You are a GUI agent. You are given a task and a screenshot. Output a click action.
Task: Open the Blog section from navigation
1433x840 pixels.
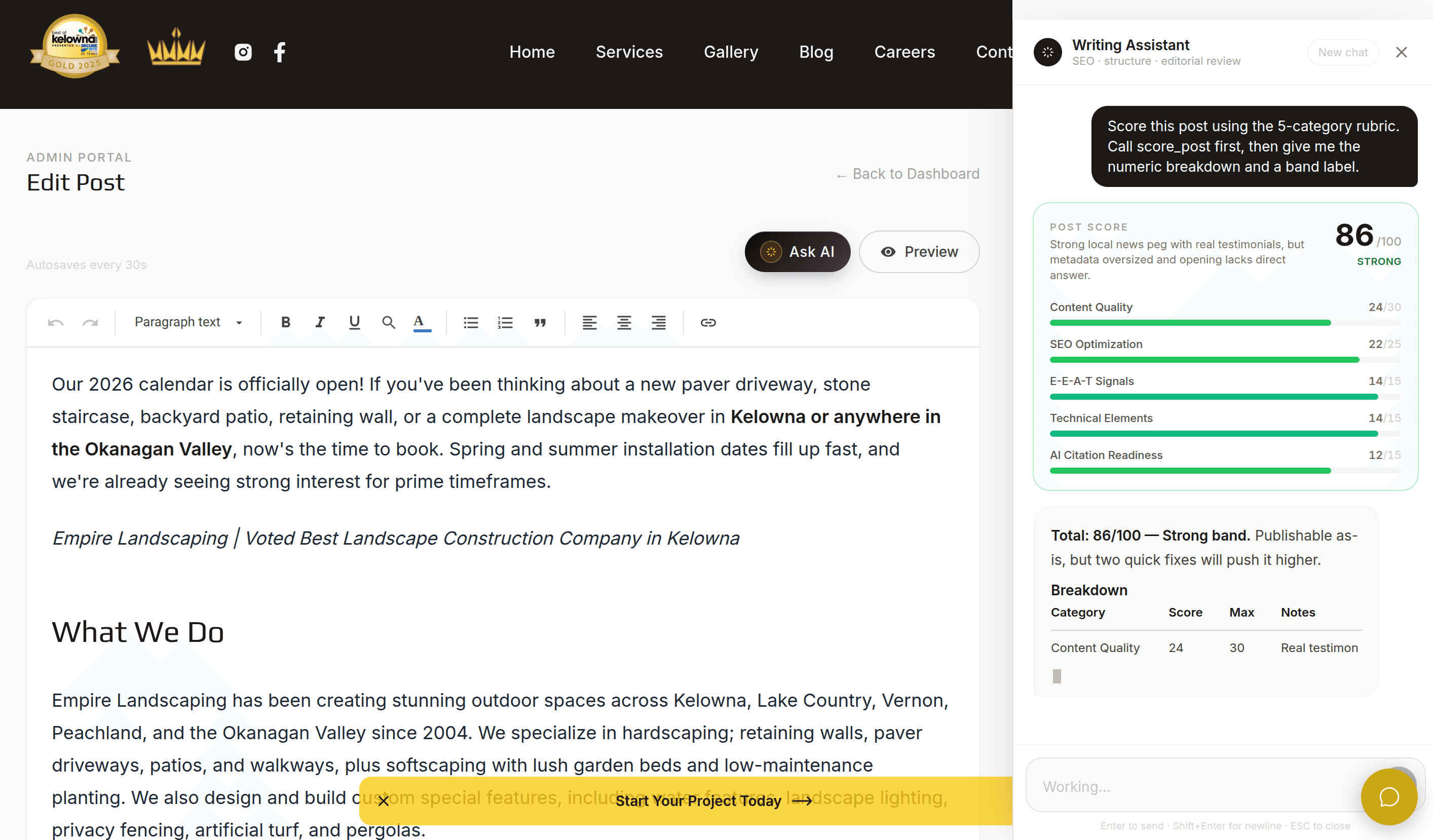click(x=816, y=52)
